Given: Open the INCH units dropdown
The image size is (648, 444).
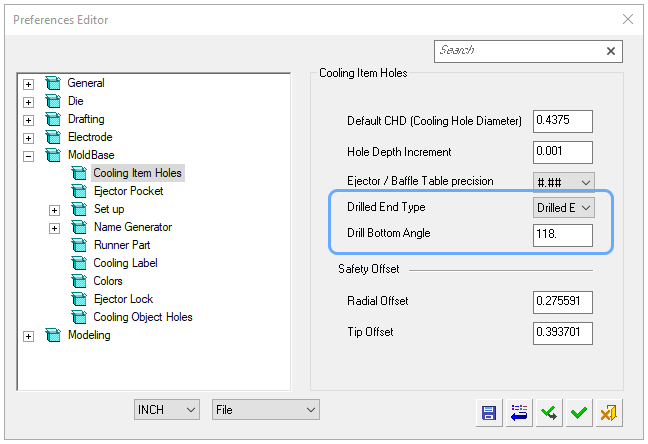Looking at the screenshot, I should pos(167,410).
